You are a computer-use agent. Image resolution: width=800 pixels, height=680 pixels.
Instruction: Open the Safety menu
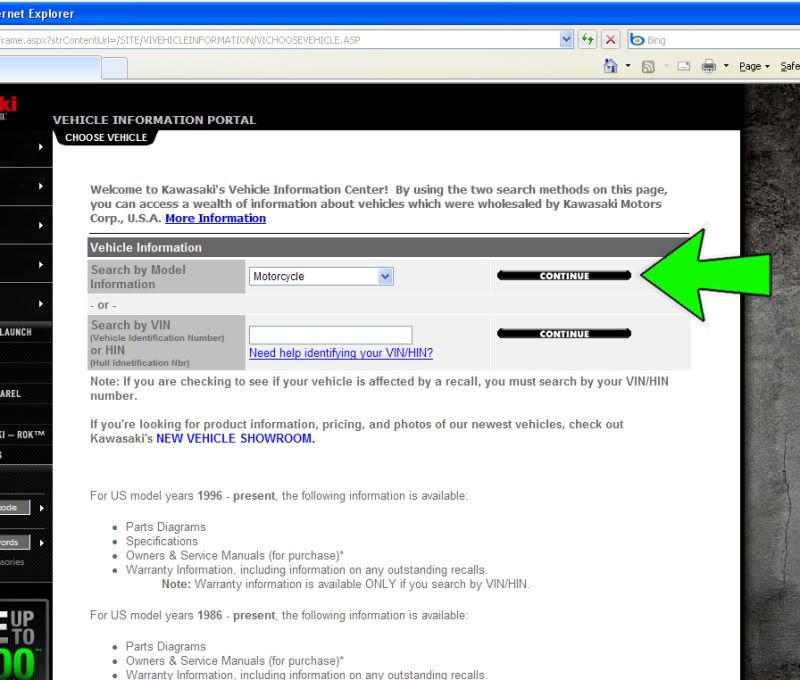coord(790,66)
